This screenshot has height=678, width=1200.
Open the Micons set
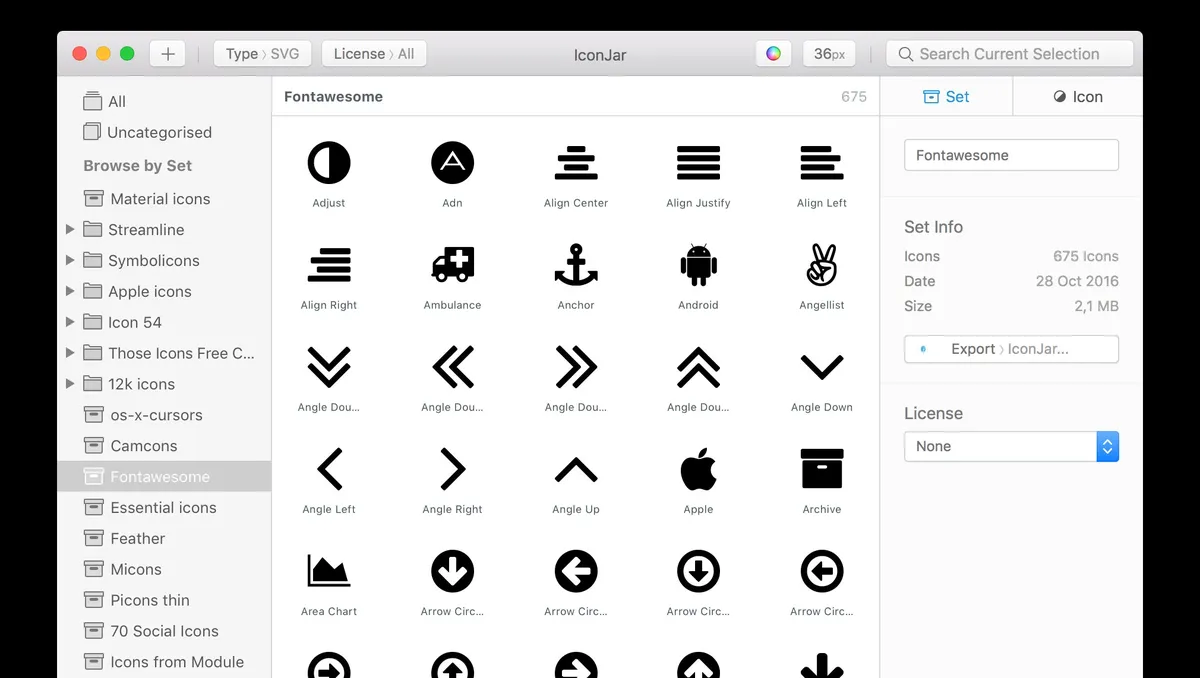164,569
